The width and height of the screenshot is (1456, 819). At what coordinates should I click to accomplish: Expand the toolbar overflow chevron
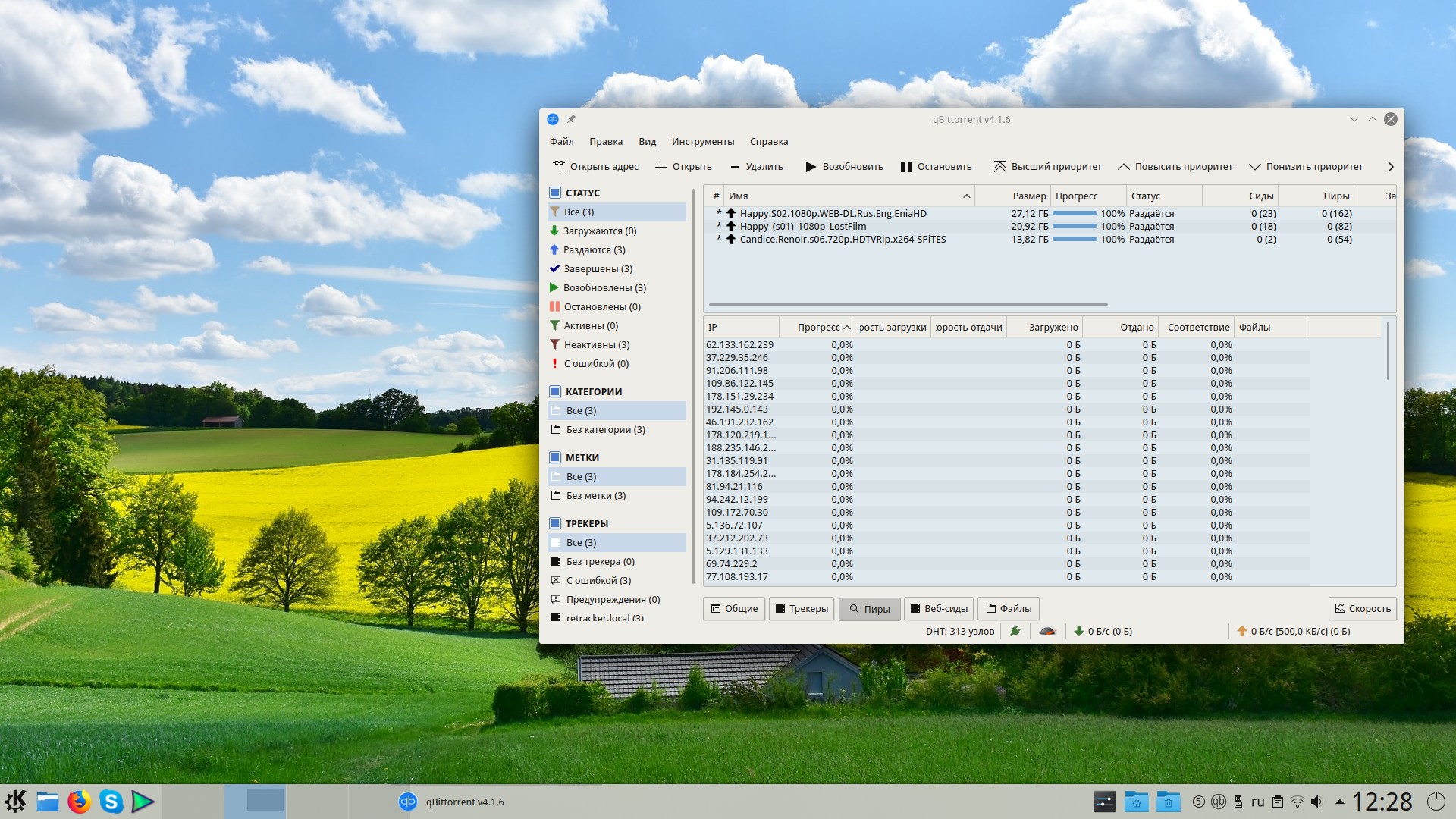click(x=1390, y=167)
